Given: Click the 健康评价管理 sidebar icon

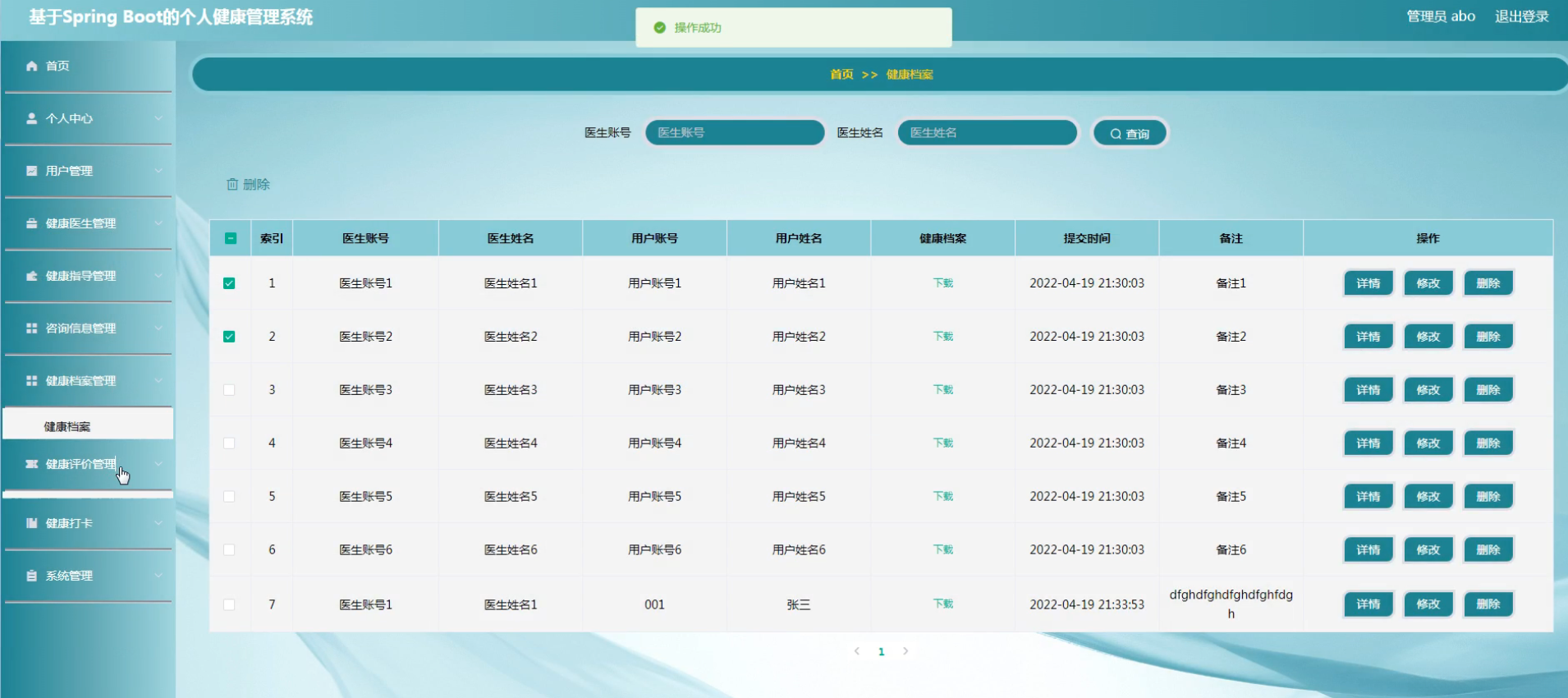Looking at the screenshot, I should pyautogui.click(x=31, y=464).
